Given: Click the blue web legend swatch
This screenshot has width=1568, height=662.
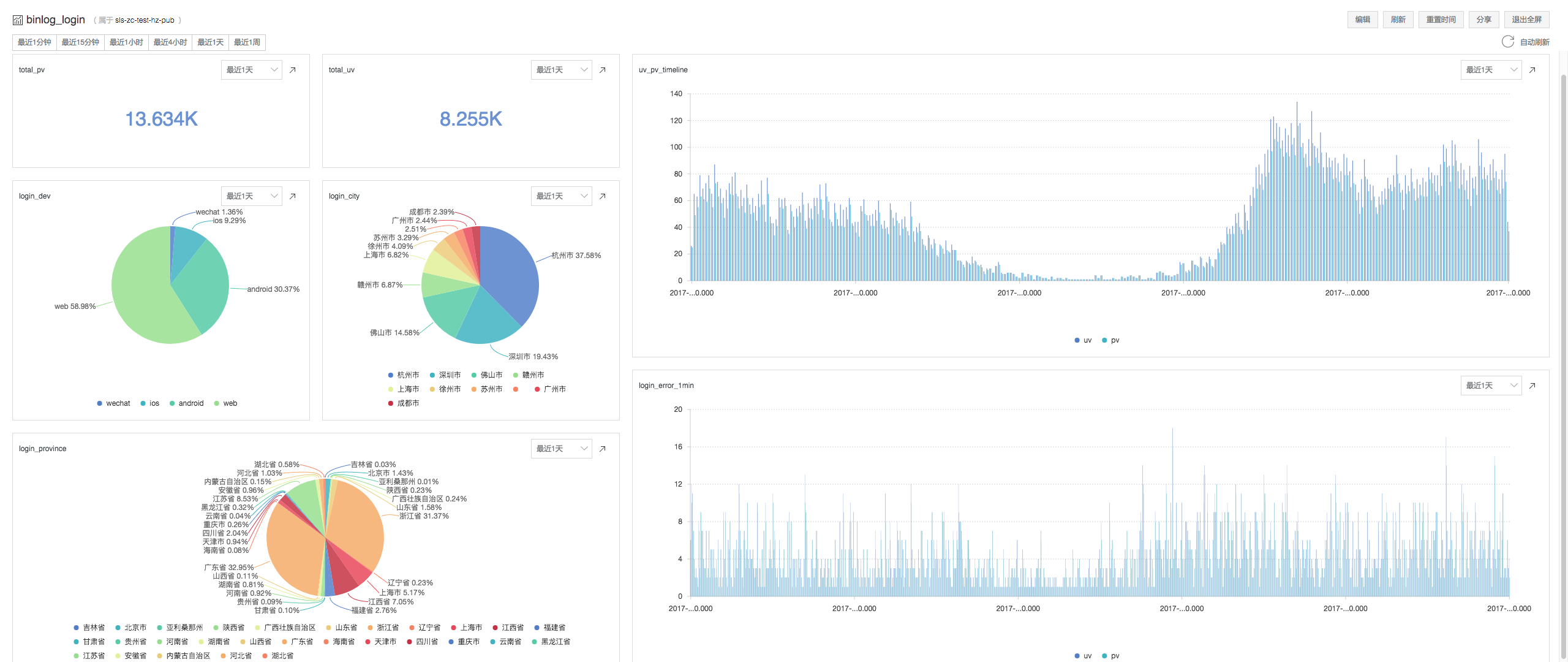Looking at the screenshot, I should point(217,403).
